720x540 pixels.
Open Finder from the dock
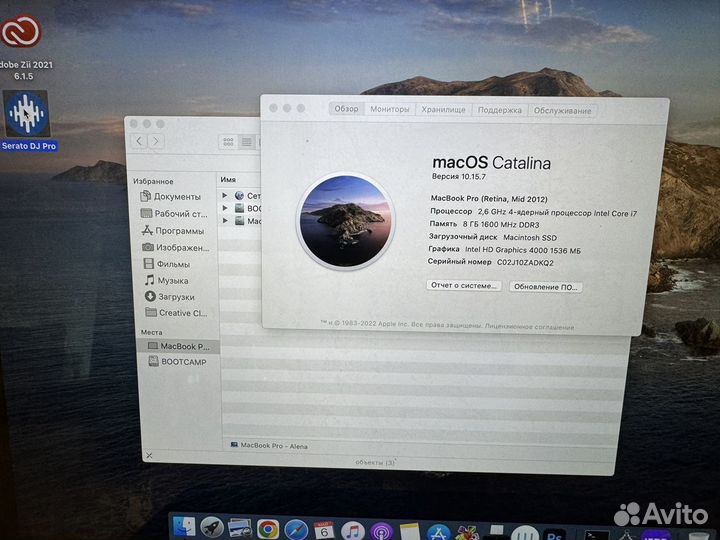[184, 528]
